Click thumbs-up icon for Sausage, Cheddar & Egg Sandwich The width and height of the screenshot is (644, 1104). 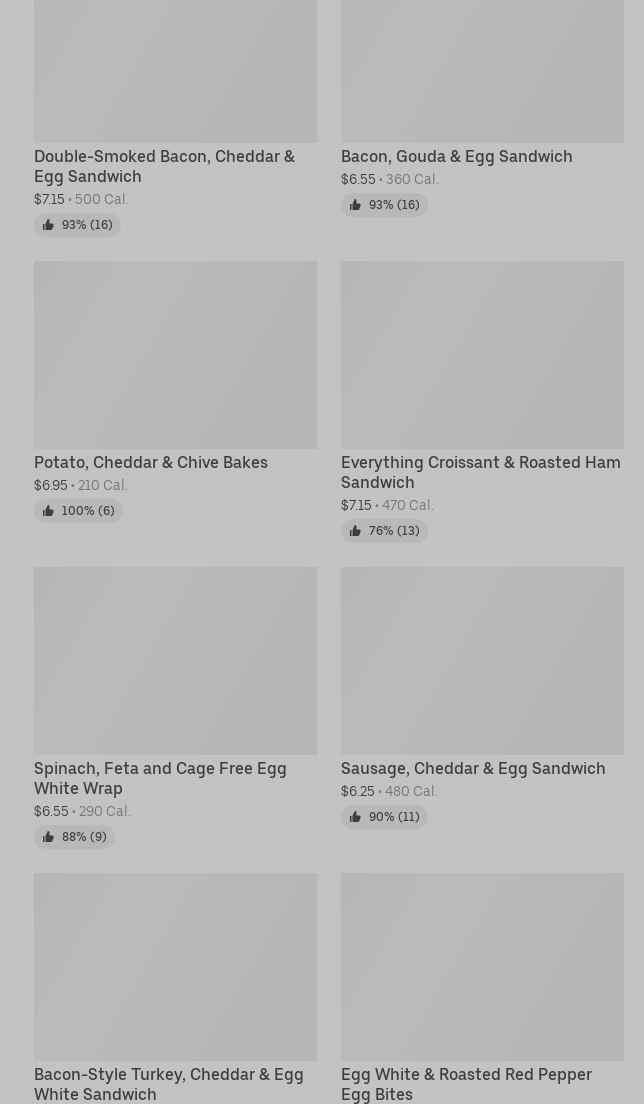[355, 817]
